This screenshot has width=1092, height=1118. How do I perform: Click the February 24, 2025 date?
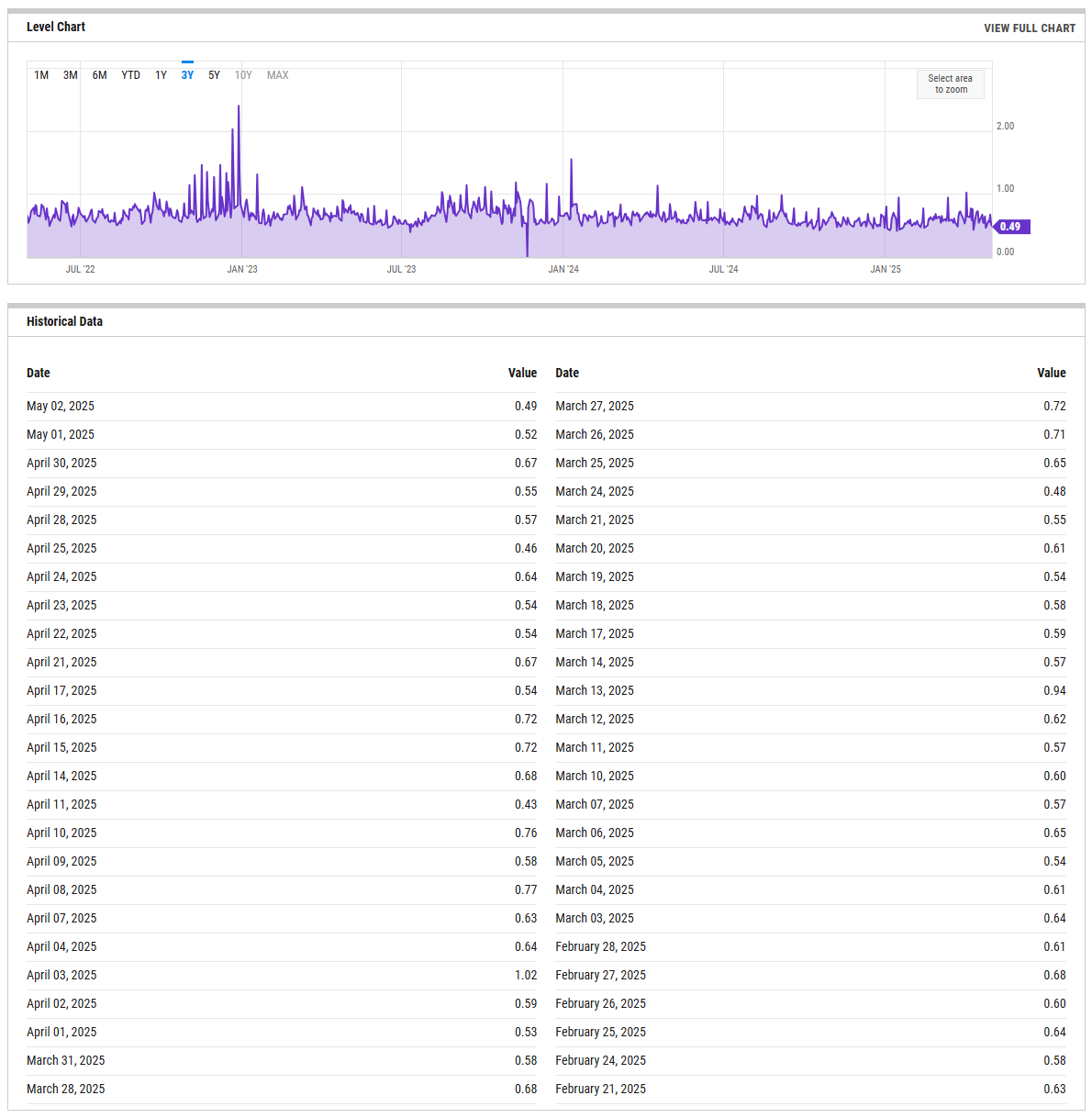(x=601, y=1060)
